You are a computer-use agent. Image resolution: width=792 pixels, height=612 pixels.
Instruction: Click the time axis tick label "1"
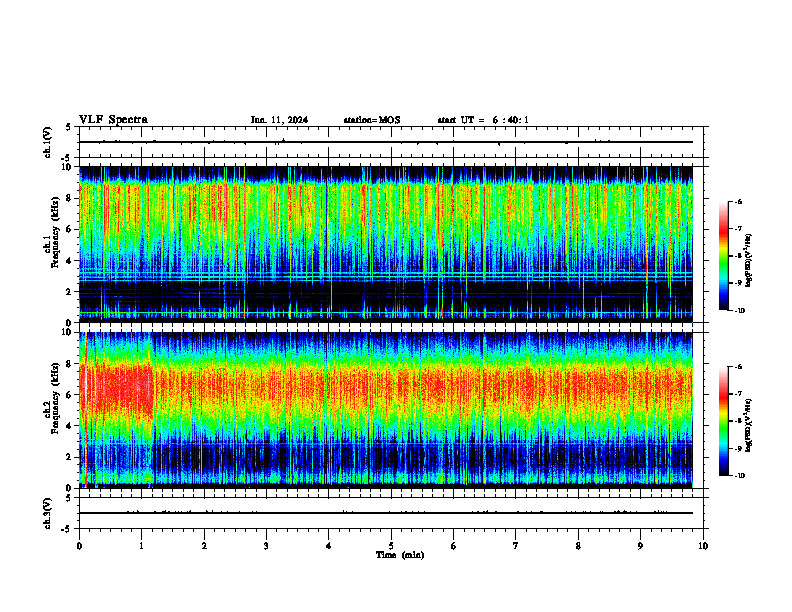(x=142, y=546)
